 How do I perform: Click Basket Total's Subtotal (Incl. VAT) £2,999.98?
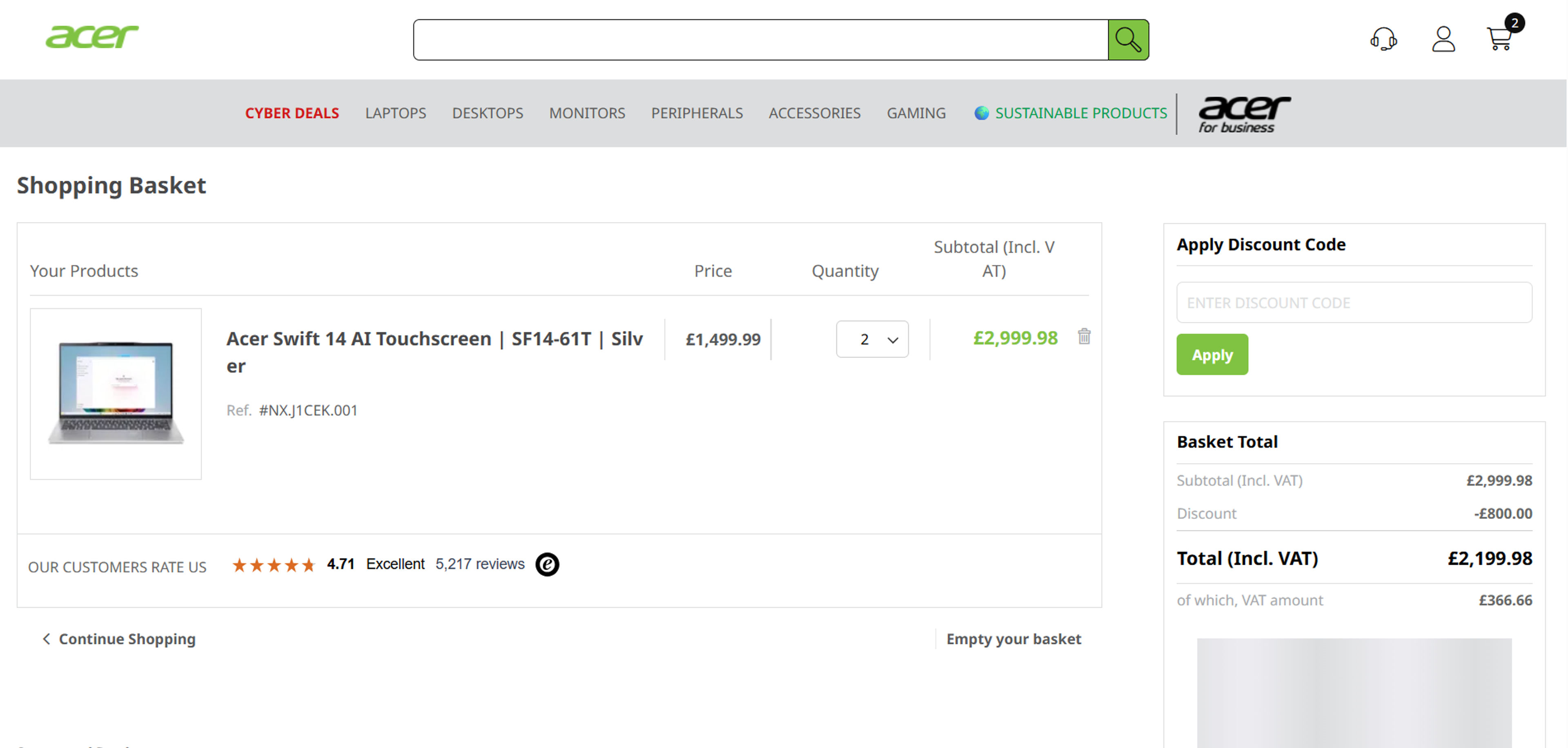click(x=1499, y=480)
